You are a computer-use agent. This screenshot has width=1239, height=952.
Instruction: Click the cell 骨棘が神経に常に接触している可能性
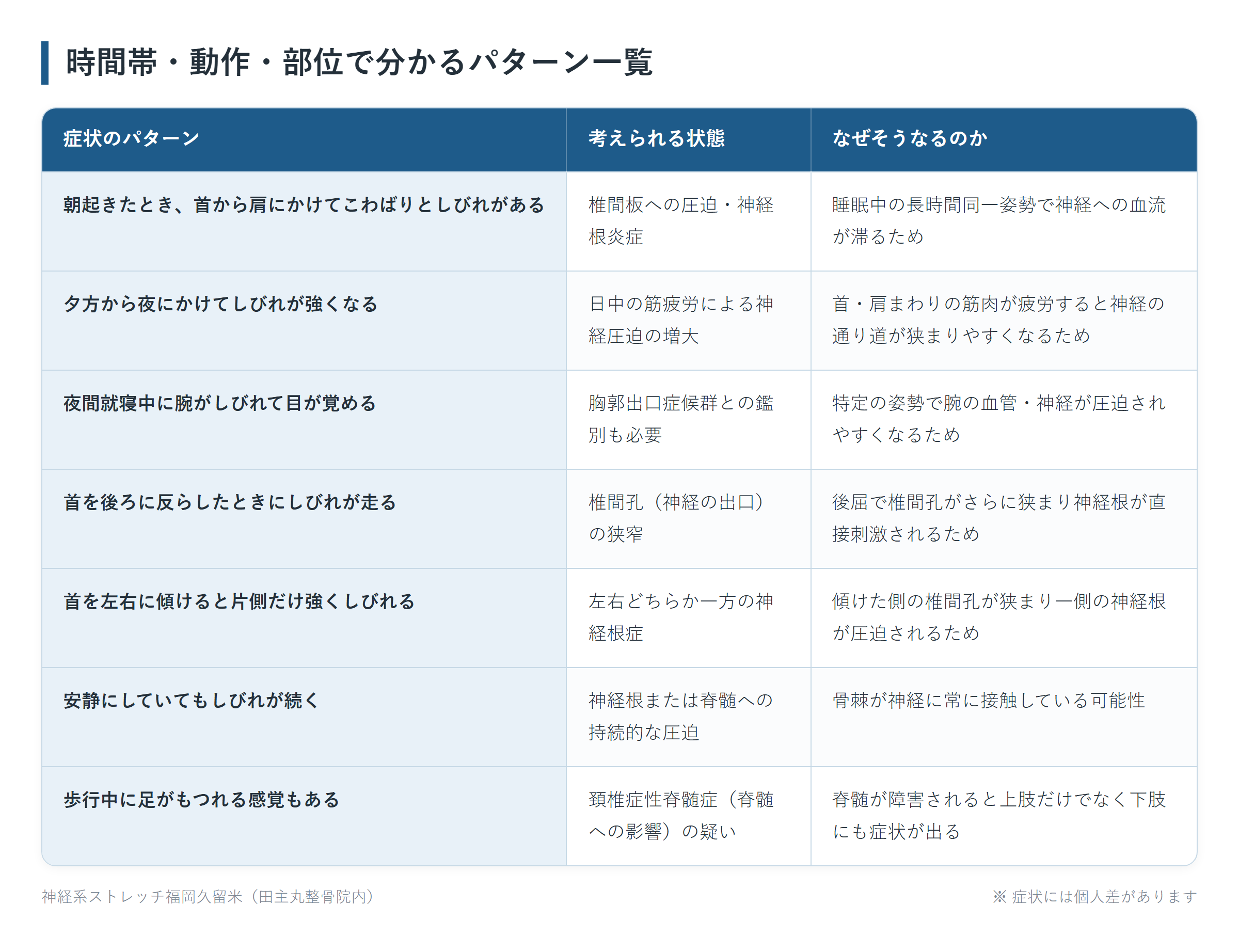[1003, 717]
